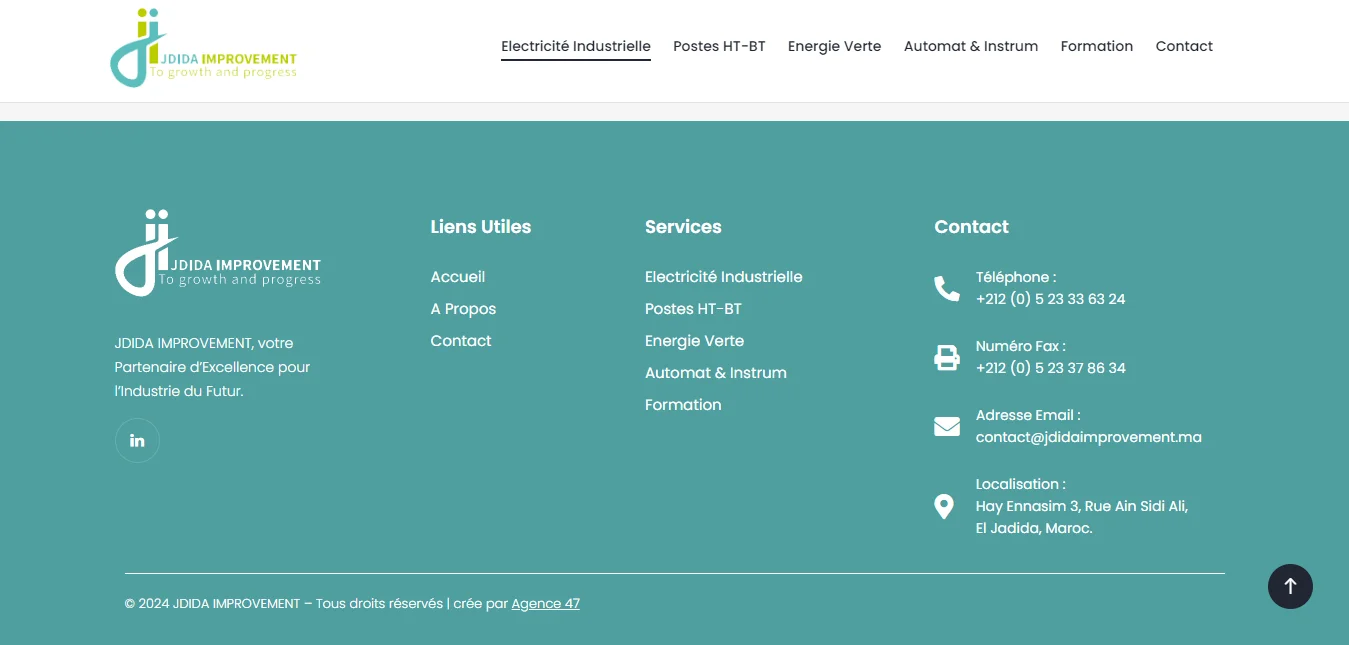Image resolution: width=1349 pixels, height=645 pixels.
Task: Open the A Propos footer link
Action: point(463,309)
